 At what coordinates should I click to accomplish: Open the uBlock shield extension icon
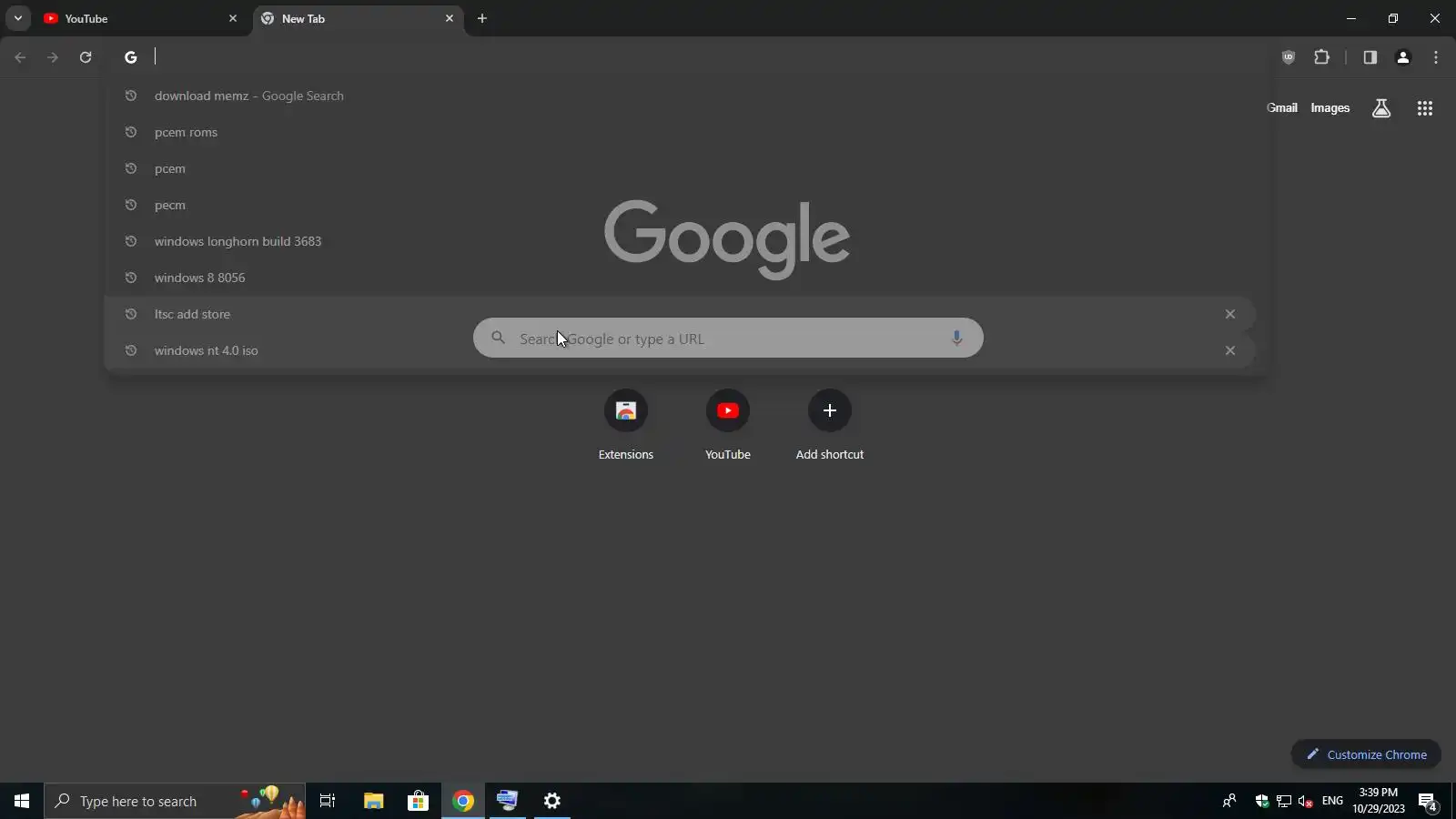[1289, 57]
